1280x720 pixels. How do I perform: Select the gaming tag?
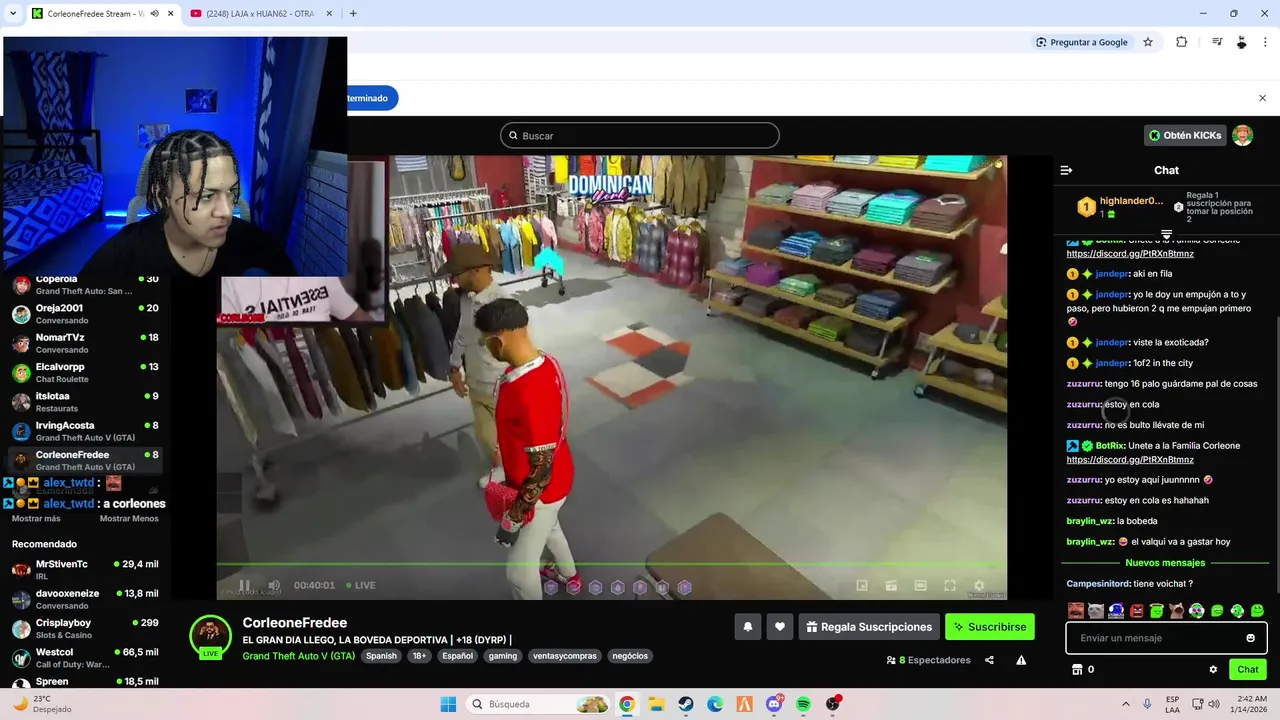[x=503, y=656]
